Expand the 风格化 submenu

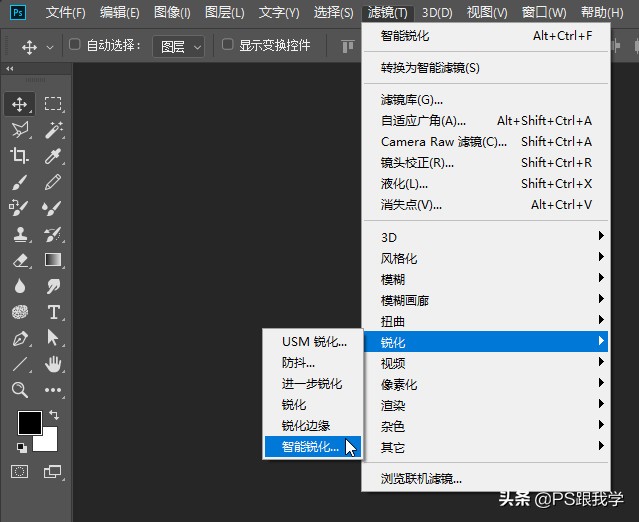[486, 258]
